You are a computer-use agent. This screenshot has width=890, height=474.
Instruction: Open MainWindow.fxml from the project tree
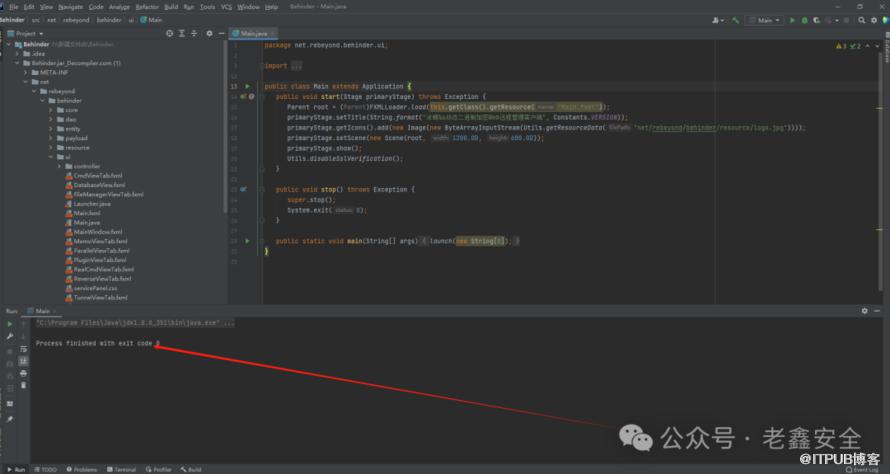(x=97, y=232)
